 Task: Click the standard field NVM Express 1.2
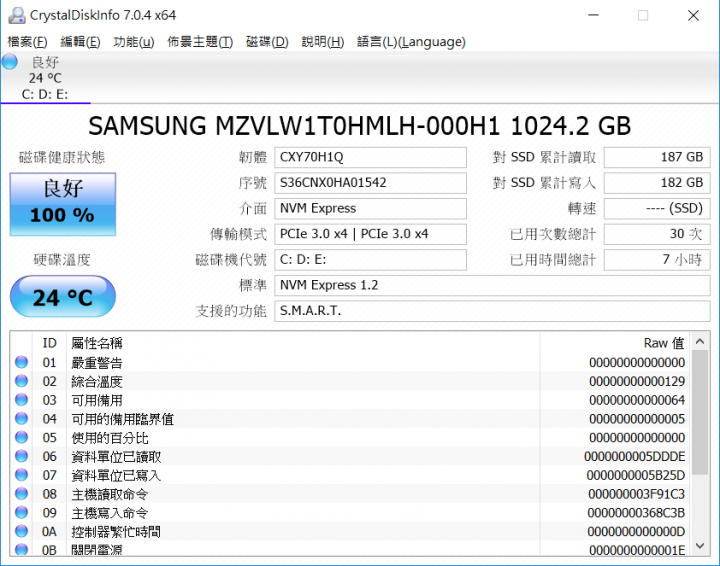coord(492,286)
